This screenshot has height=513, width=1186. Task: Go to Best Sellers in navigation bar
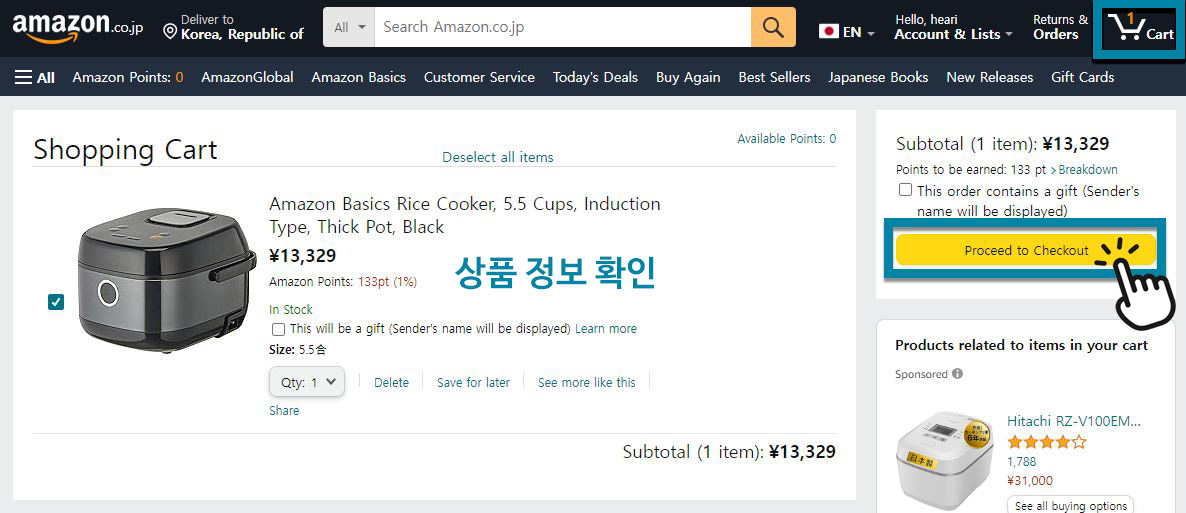(x=775, y=77)
